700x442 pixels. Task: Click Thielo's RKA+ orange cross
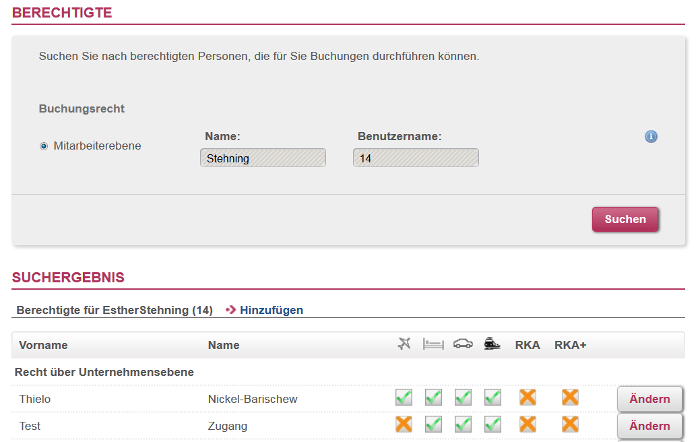[570, 397]
